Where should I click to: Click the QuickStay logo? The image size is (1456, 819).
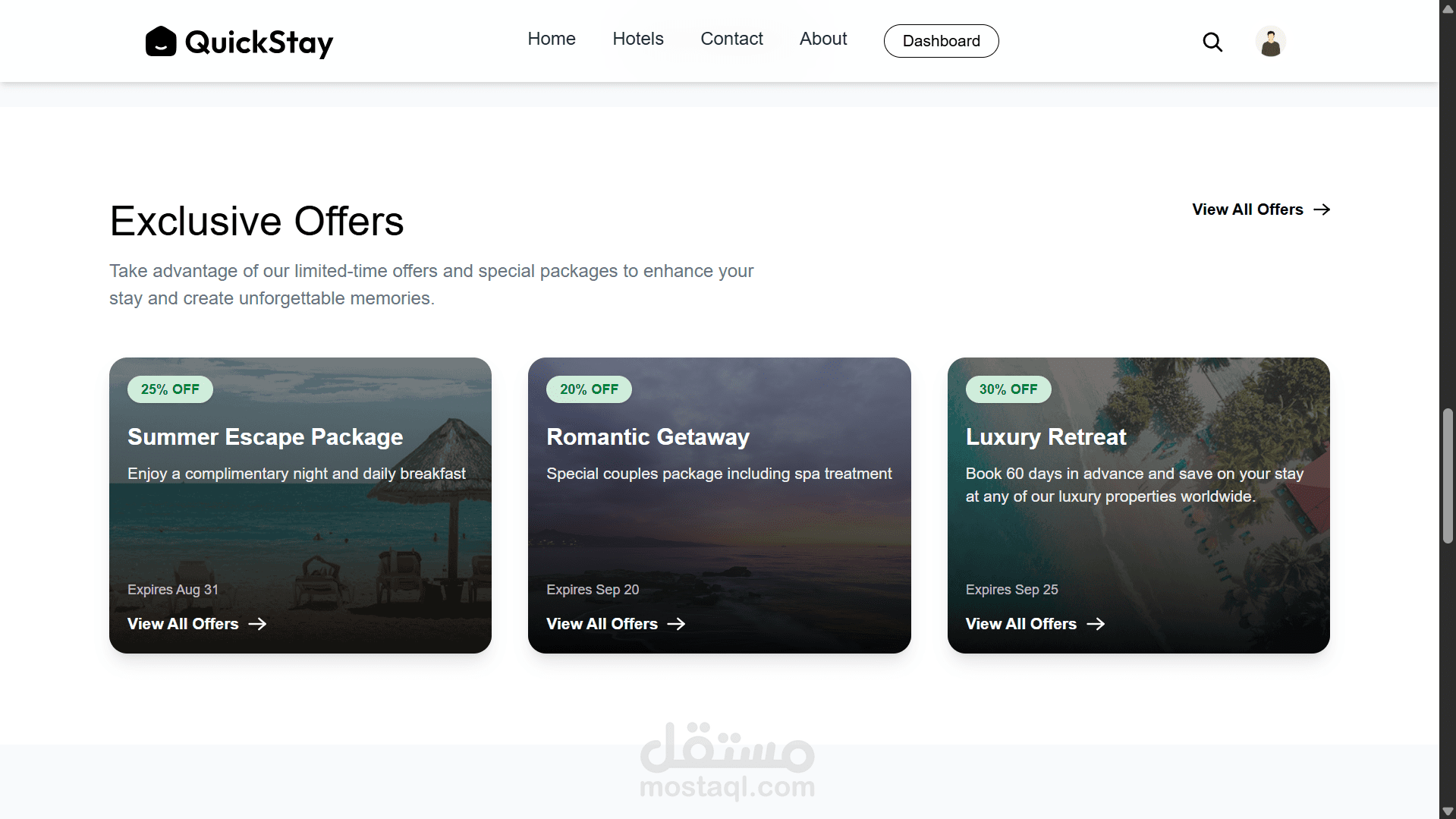(x=239, y=42)
